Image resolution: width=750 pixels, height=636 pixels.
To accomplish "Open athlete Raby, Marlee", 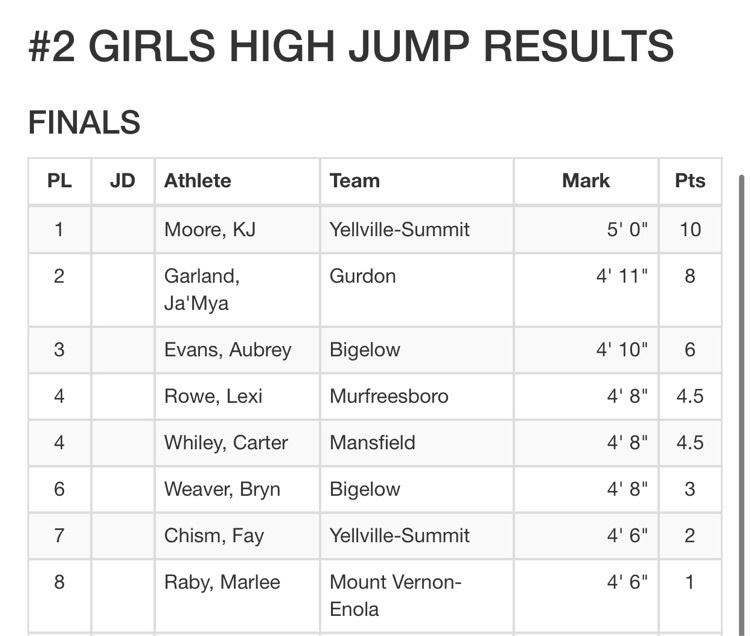I will (x=222, y=582).
